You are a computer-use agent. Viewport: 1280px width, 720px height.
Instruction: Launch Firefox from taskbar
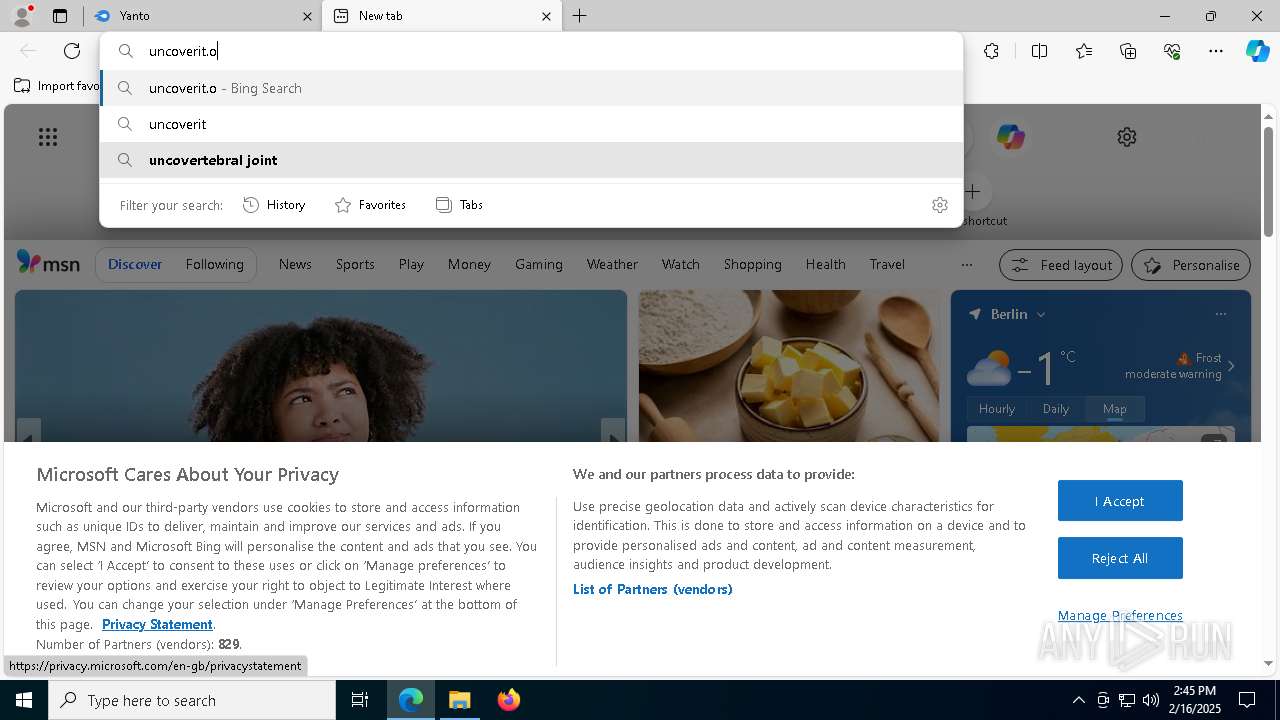coord(508,700)
